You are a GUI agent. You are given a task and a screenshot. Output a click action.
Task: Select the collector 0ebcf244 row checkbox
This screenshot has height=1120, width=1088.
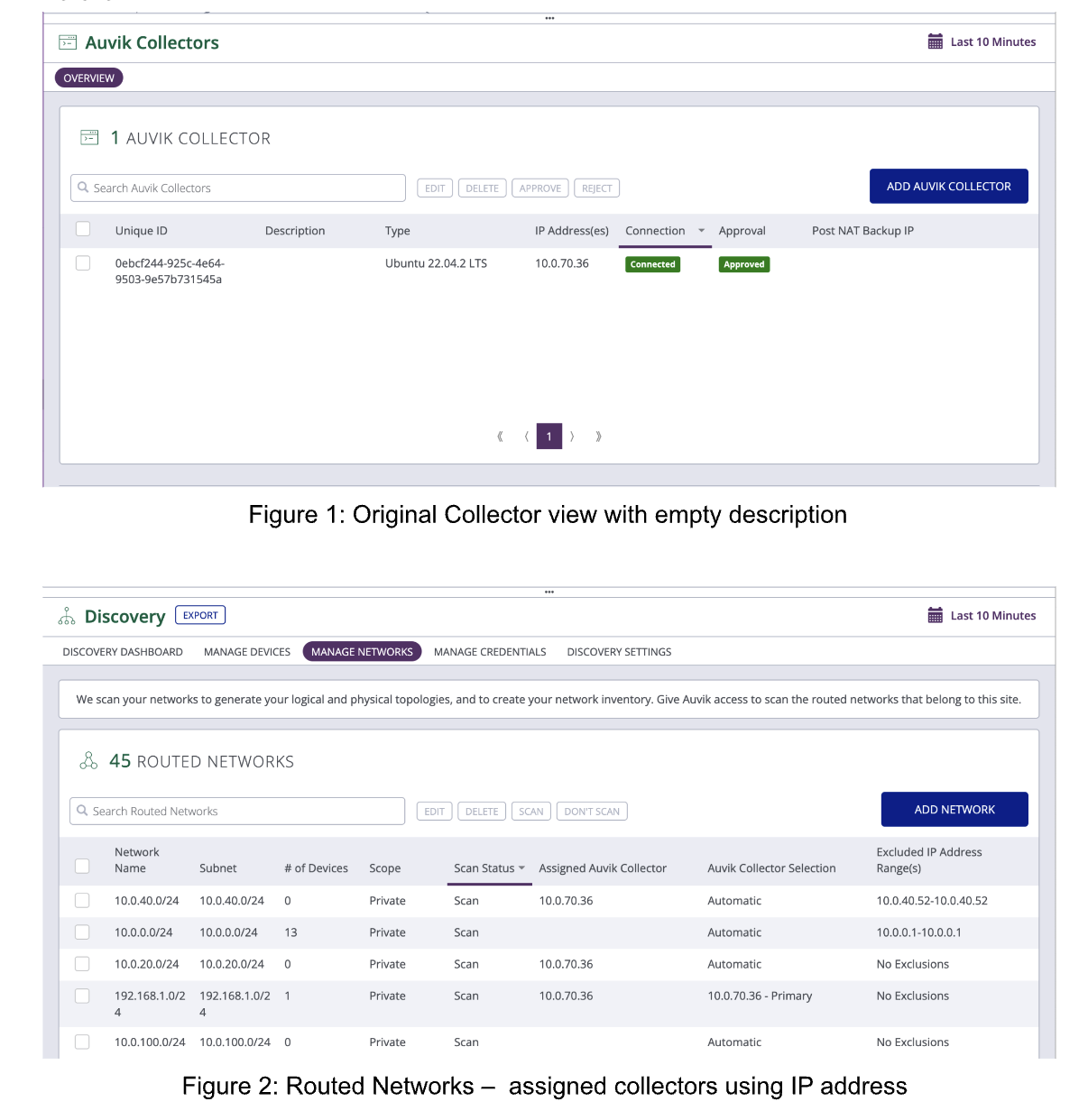83,263
